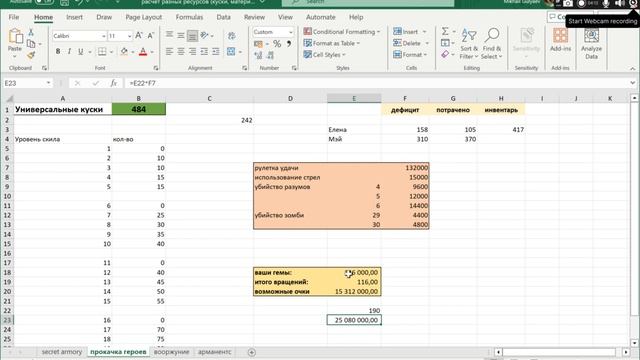
Task: Open Alignment settings dialog launcher
Action: pyautogui.click(x=244, y=68)
